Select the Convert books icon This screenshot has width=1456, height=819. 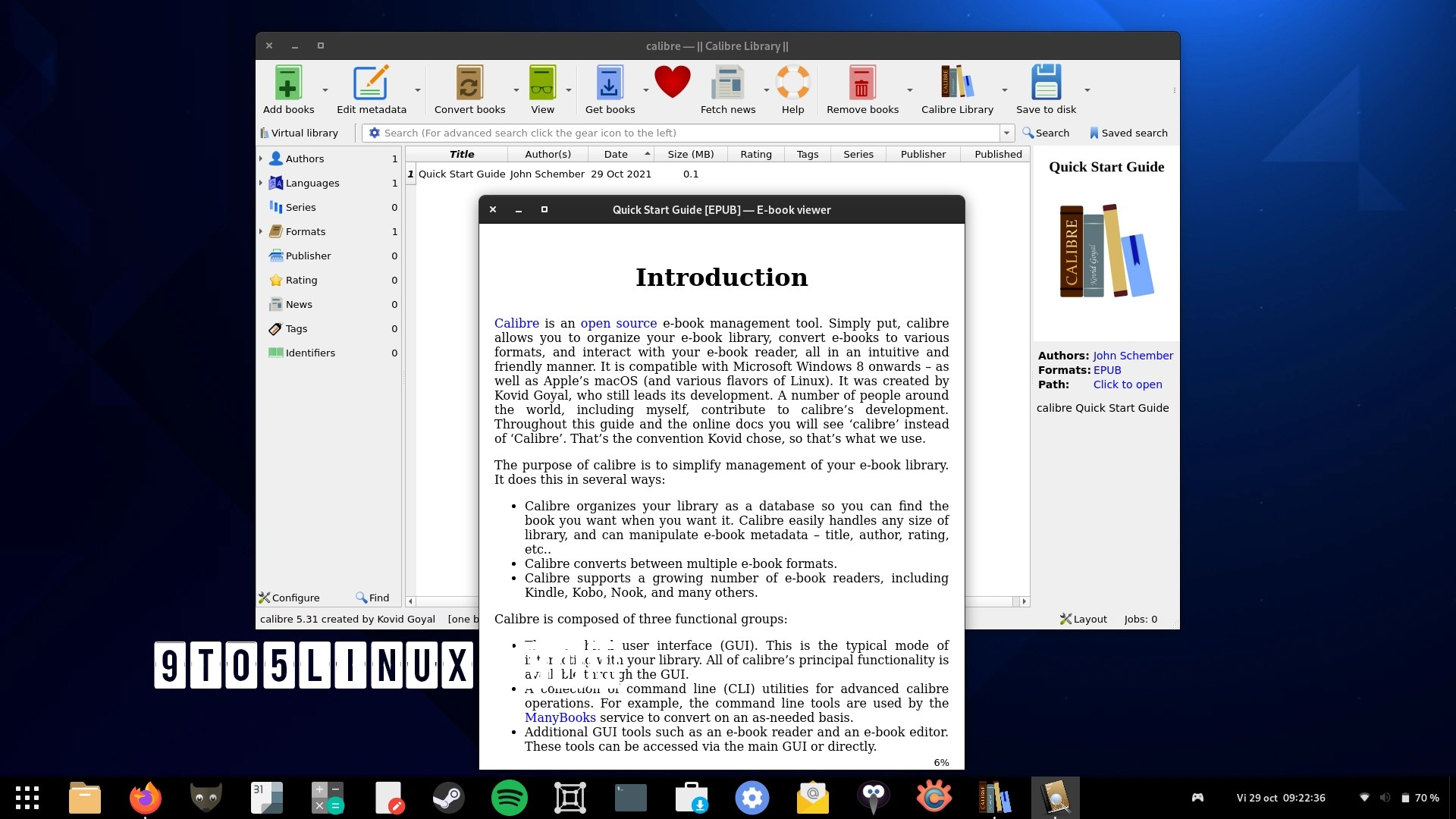click(470, 82)
